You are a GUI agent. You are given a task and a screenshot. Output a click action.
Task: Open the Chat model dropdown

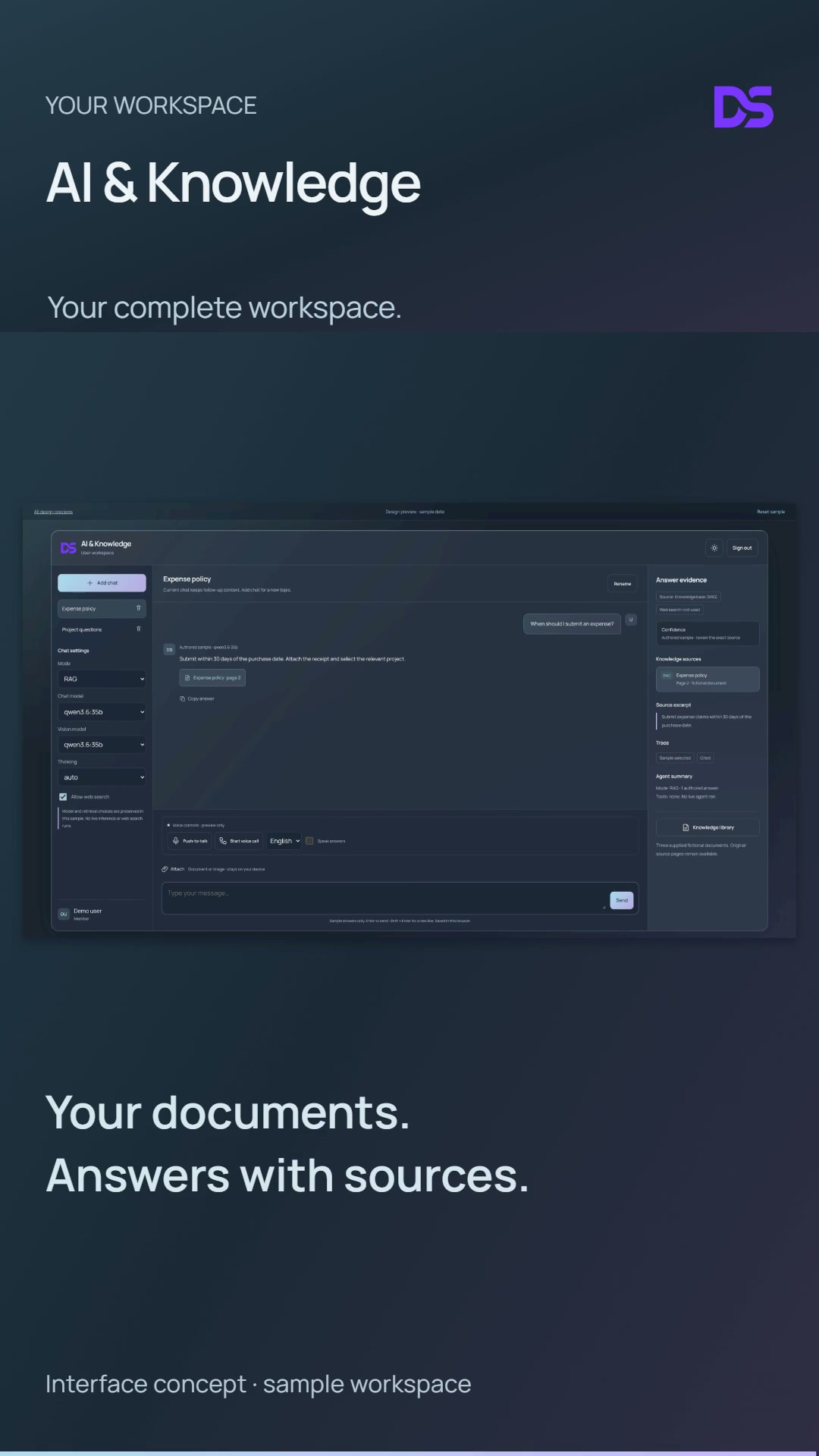pyautogui.click(x=102, y=712)
